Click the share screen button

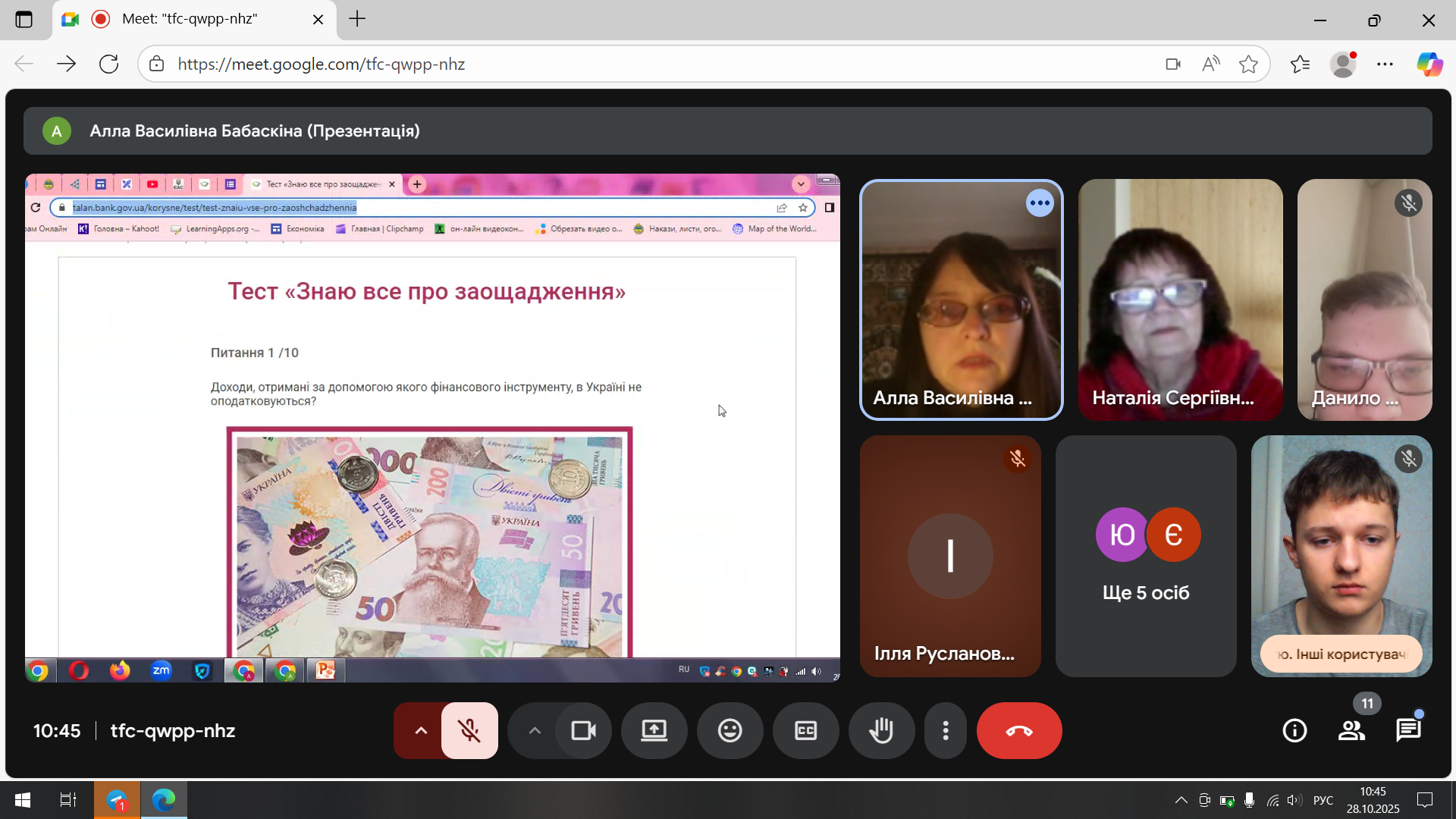point(654,730)
